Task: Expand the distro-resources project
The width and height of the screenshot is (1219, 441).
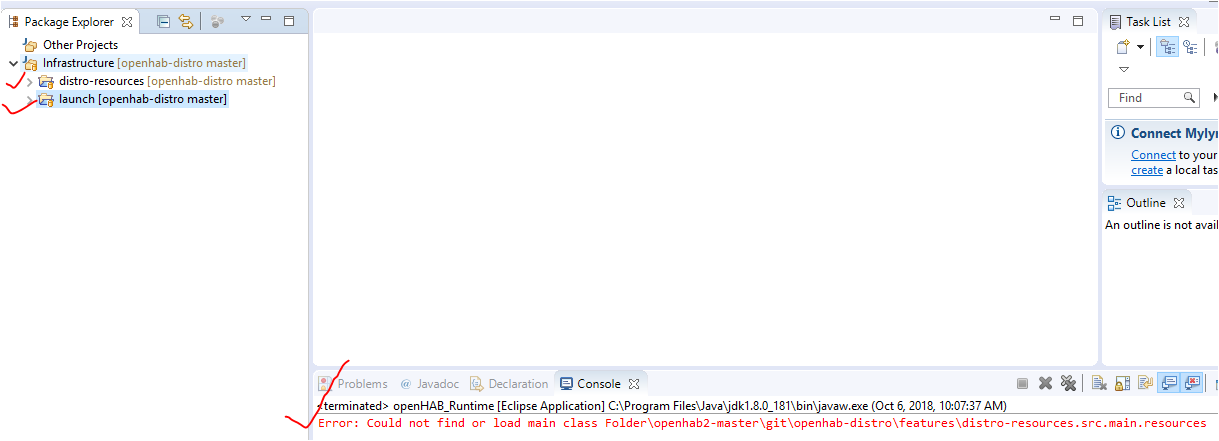Action: tap(29, 81)
